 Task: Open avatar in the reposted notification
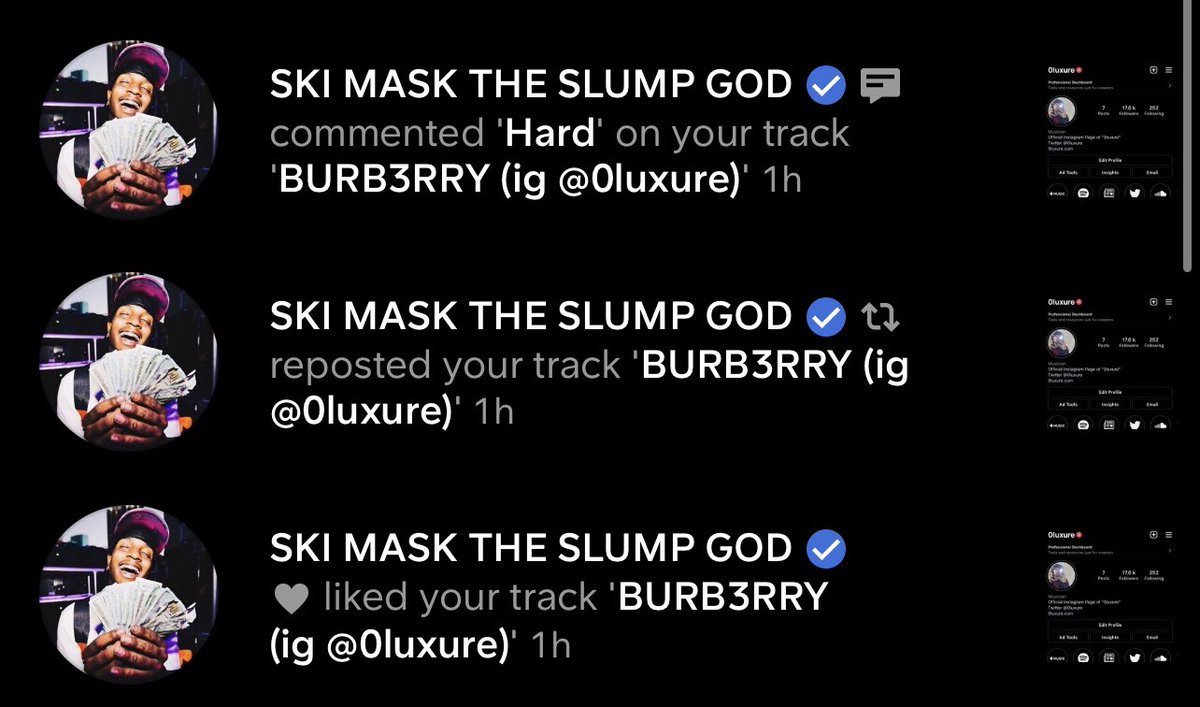click(128, 363)
